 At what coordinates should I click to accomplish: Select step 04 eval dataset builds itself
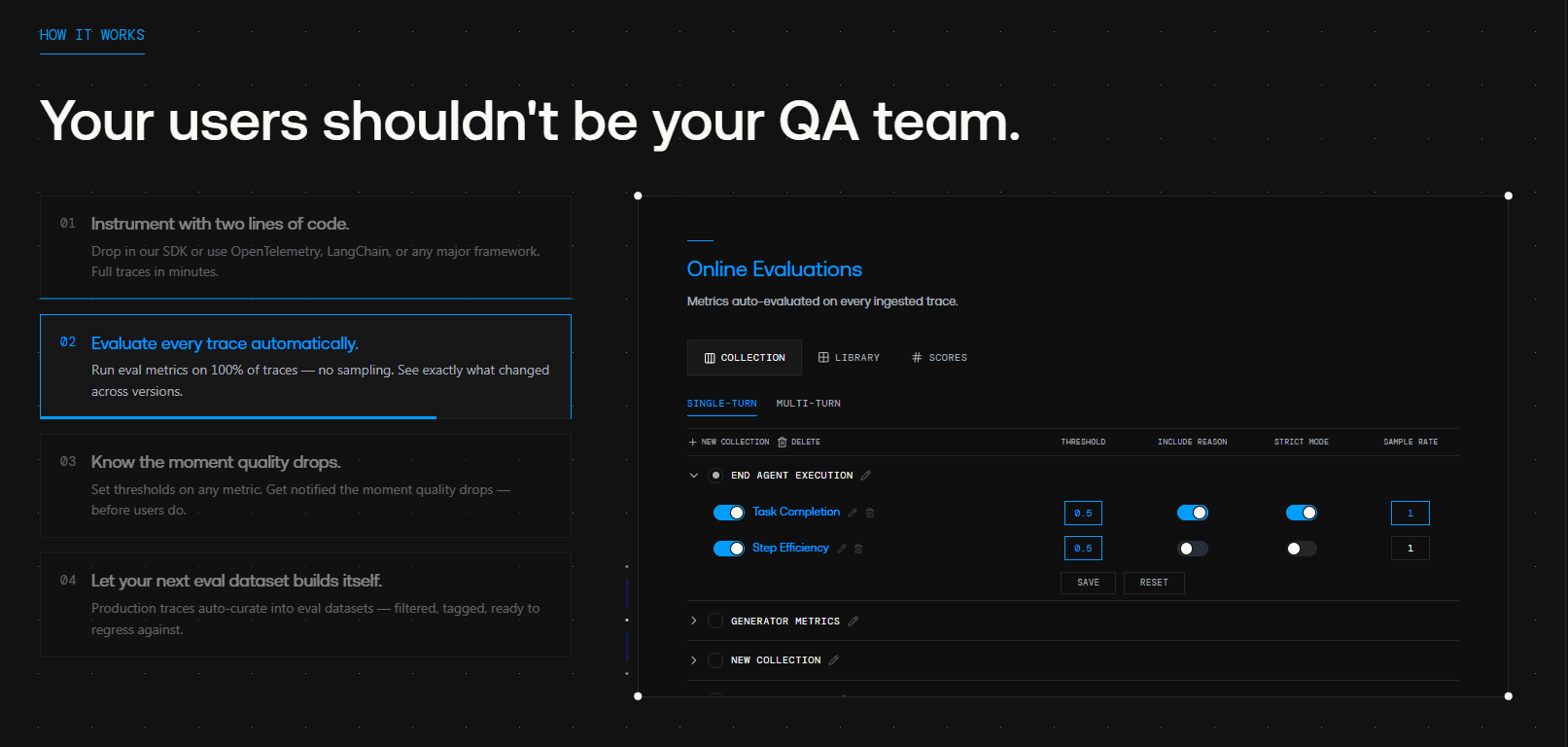click(305, 604)
